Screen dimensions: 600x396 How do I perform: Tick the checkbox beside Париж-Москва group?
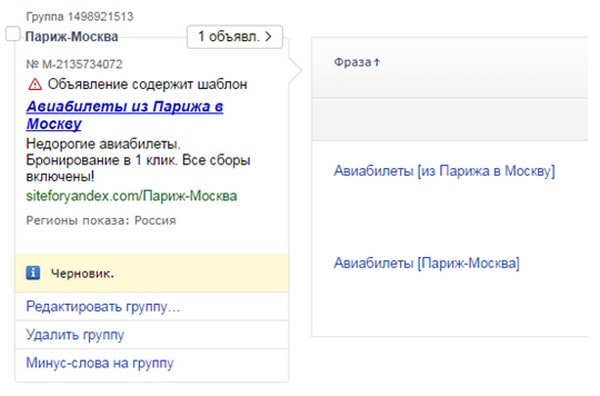[x=13, y=34]
